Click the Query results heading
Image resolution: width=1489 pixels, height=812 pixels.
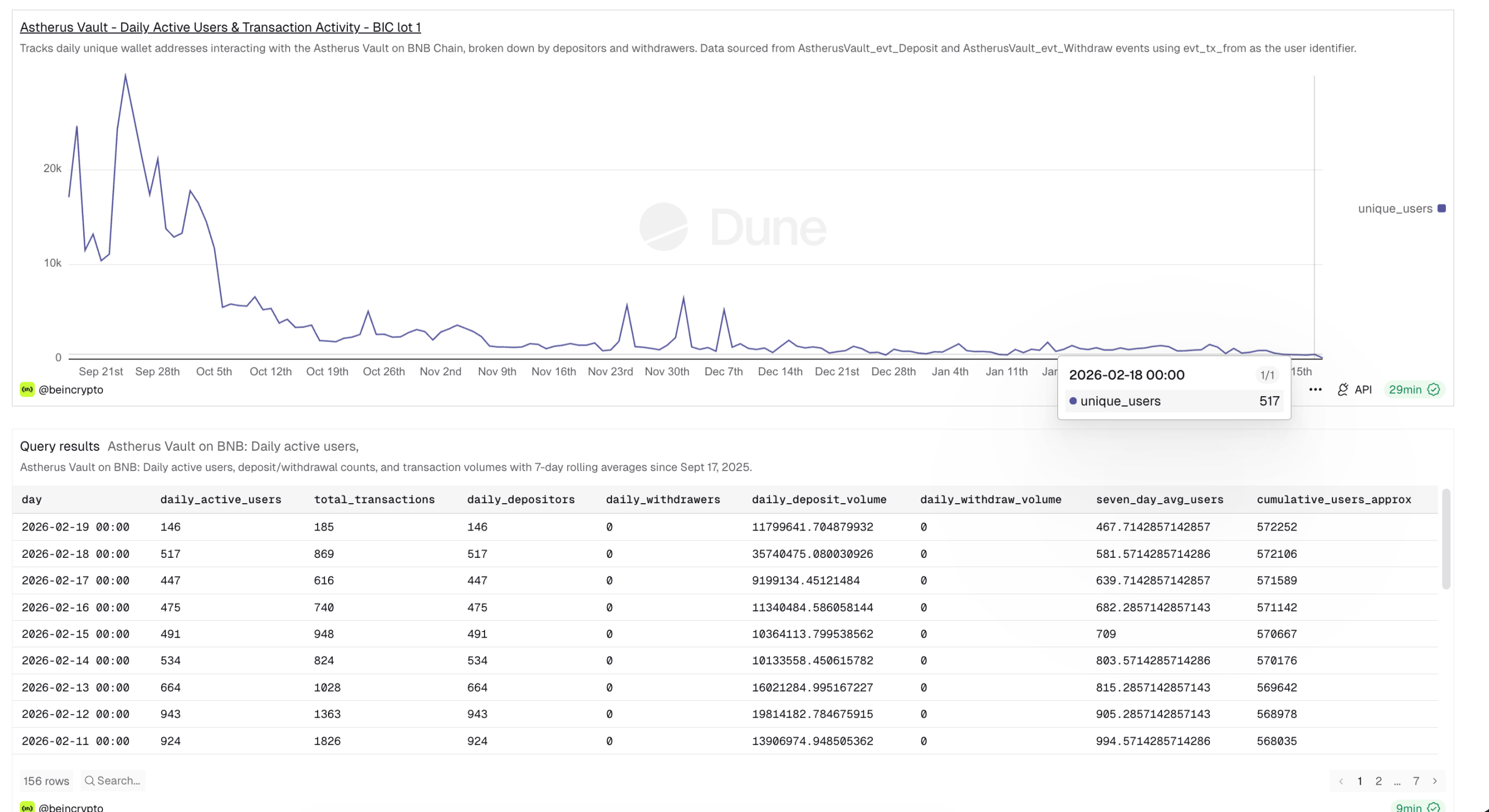pyautogui.click(x=59, y=446)
